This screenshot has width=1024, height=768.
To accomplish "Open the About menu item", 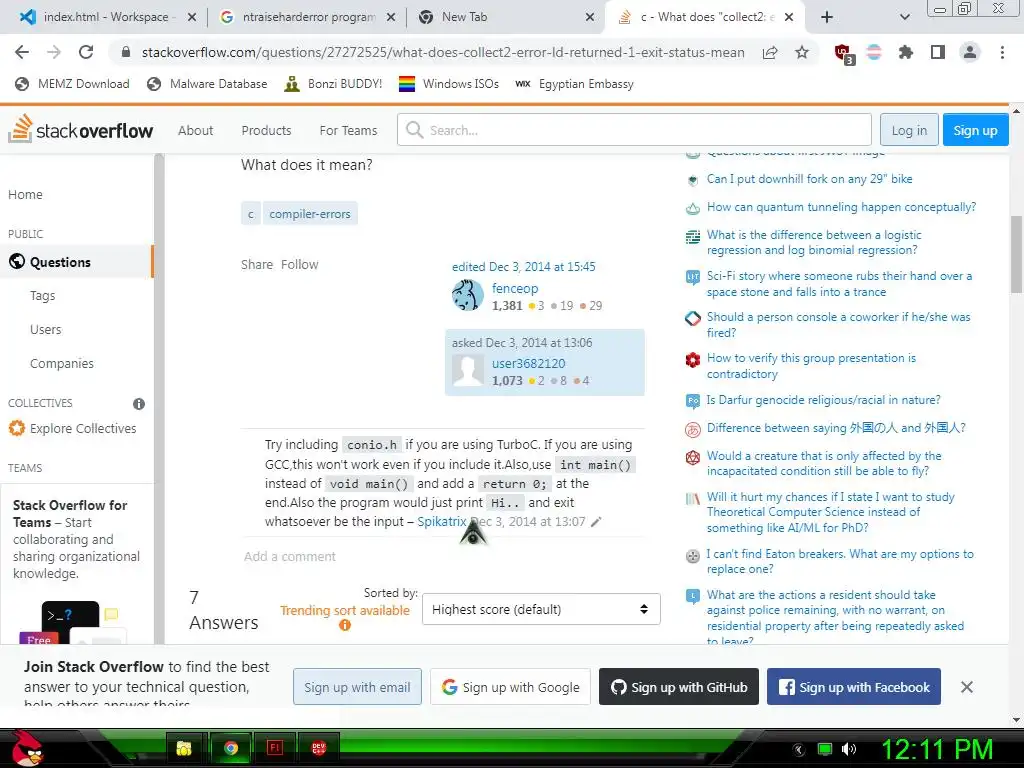I will pyautogui.click(x=195, y=131).
